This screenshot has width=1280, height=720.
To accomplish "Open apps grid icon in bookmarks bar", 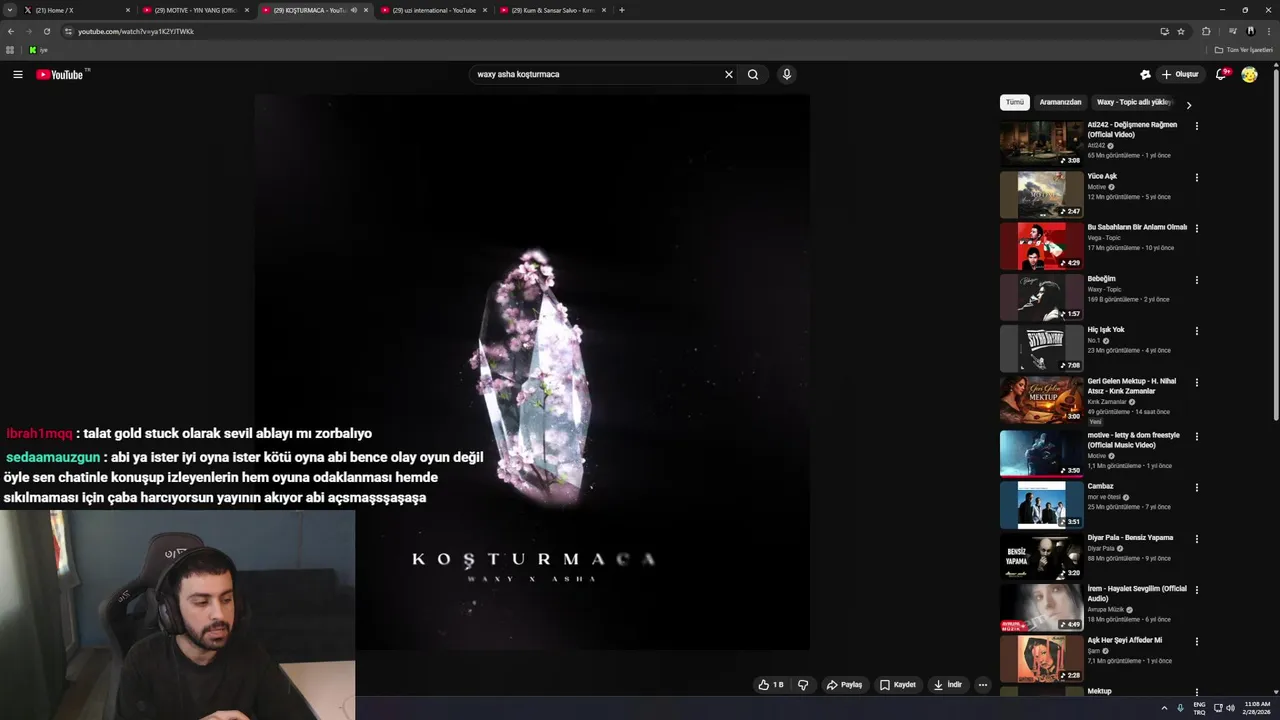I will 10,50.
